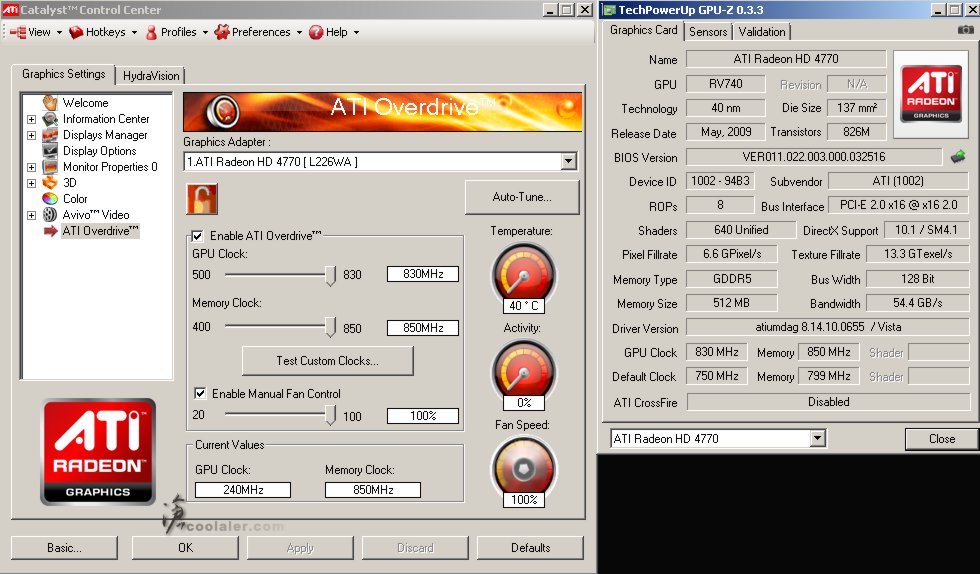Screen dimensions: 980x574
Task: Click the GPU Clock slider handle
Action: tap(331, 275)
